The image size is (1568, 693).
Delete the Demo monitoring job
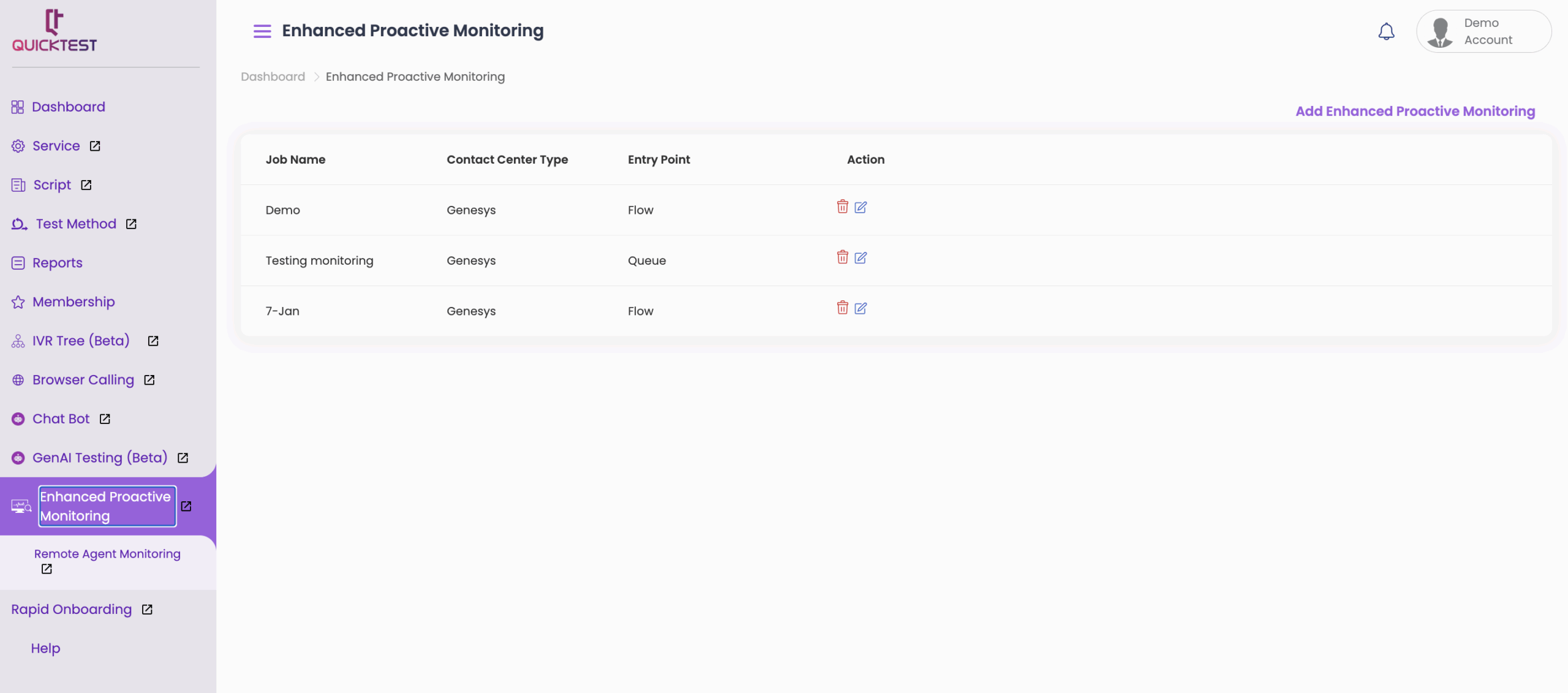pyautogui.click(x=842, y=206)
